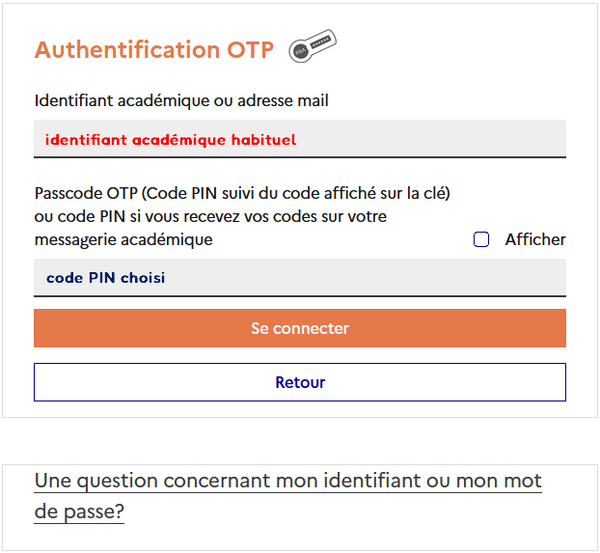Click the Retour button
Viewport: 600px width, 553px height.
click(300, 382)
